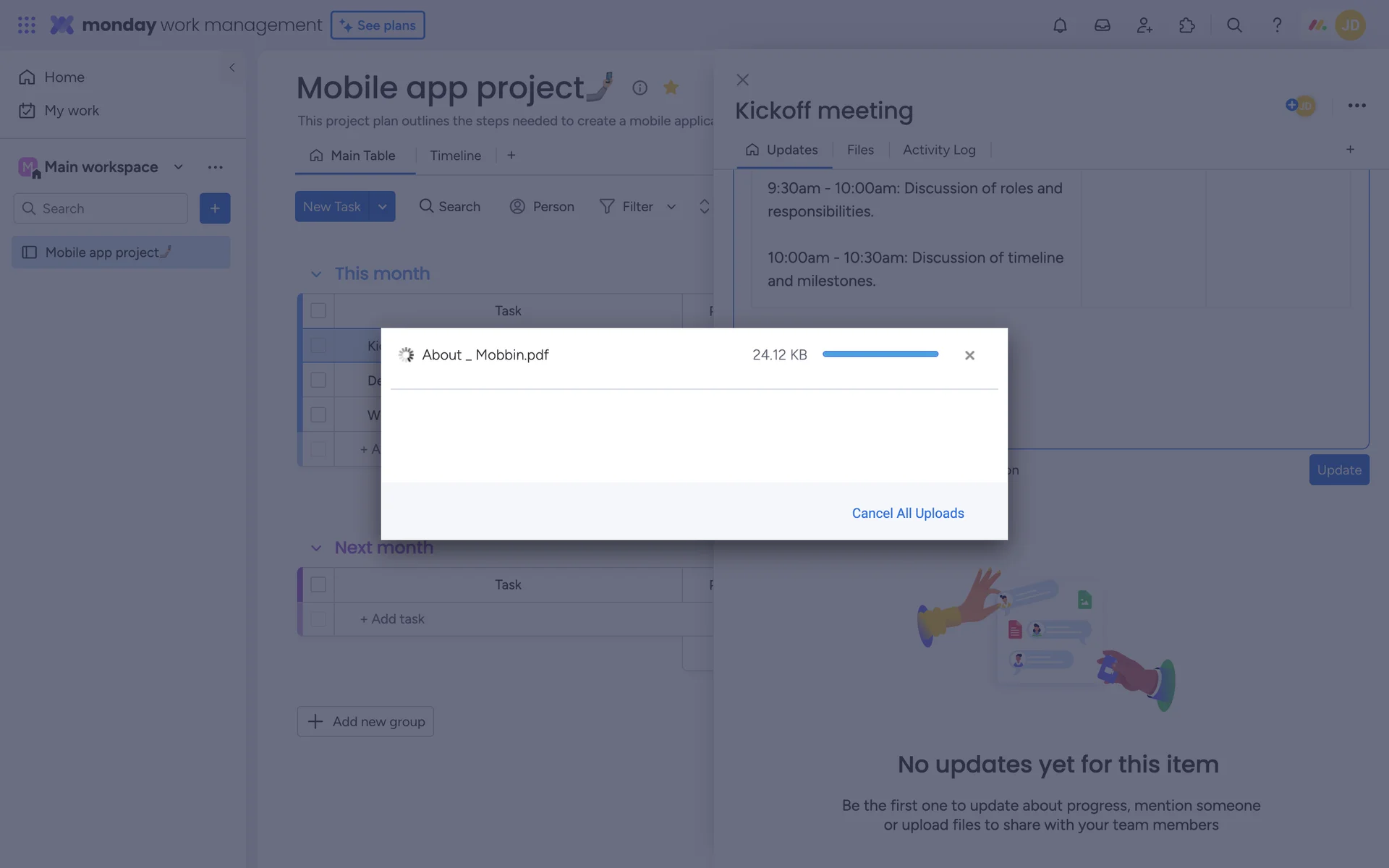This screenshot has width=1389, height=868.
Task: Check the This month header checkbox
Action: [x=318, y=310]
